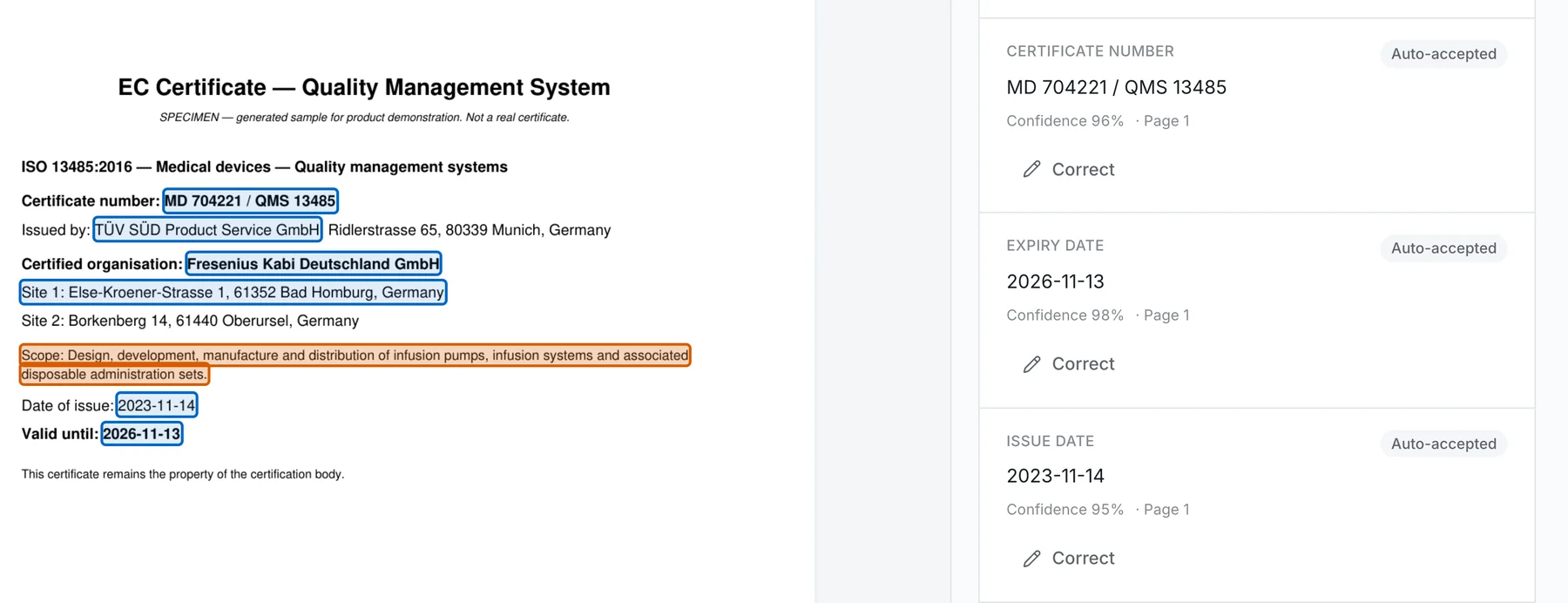The height and width of the screenshot is (603, 1568).
Task: Click Ridlerstrasse 65, 80339 Munich address text
Action: click(x=470, y=230)
